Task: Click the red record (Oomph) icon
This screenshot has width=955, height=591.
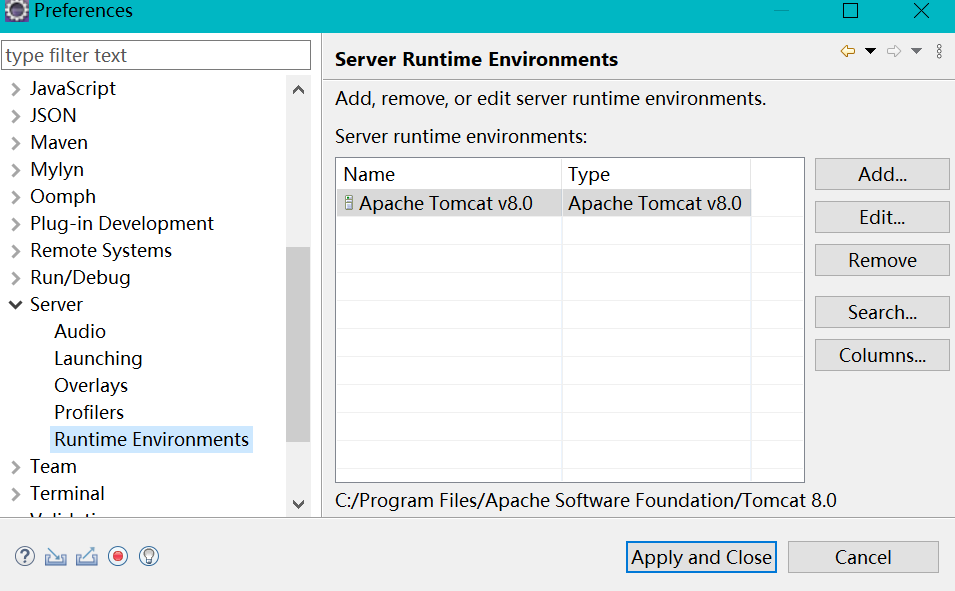Action: coord(118,557)
